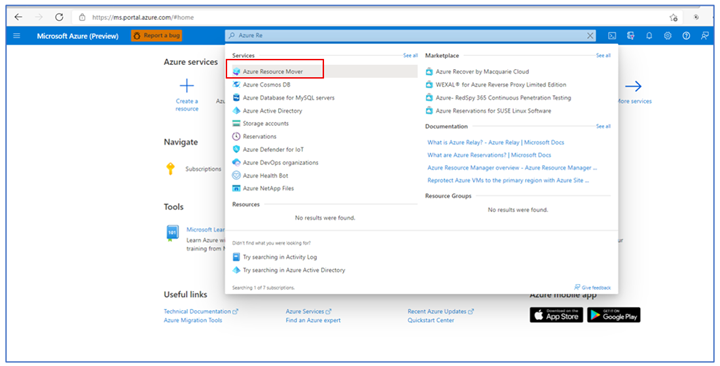
Task: Click into the Azure search field
Action: coord(405,36)
